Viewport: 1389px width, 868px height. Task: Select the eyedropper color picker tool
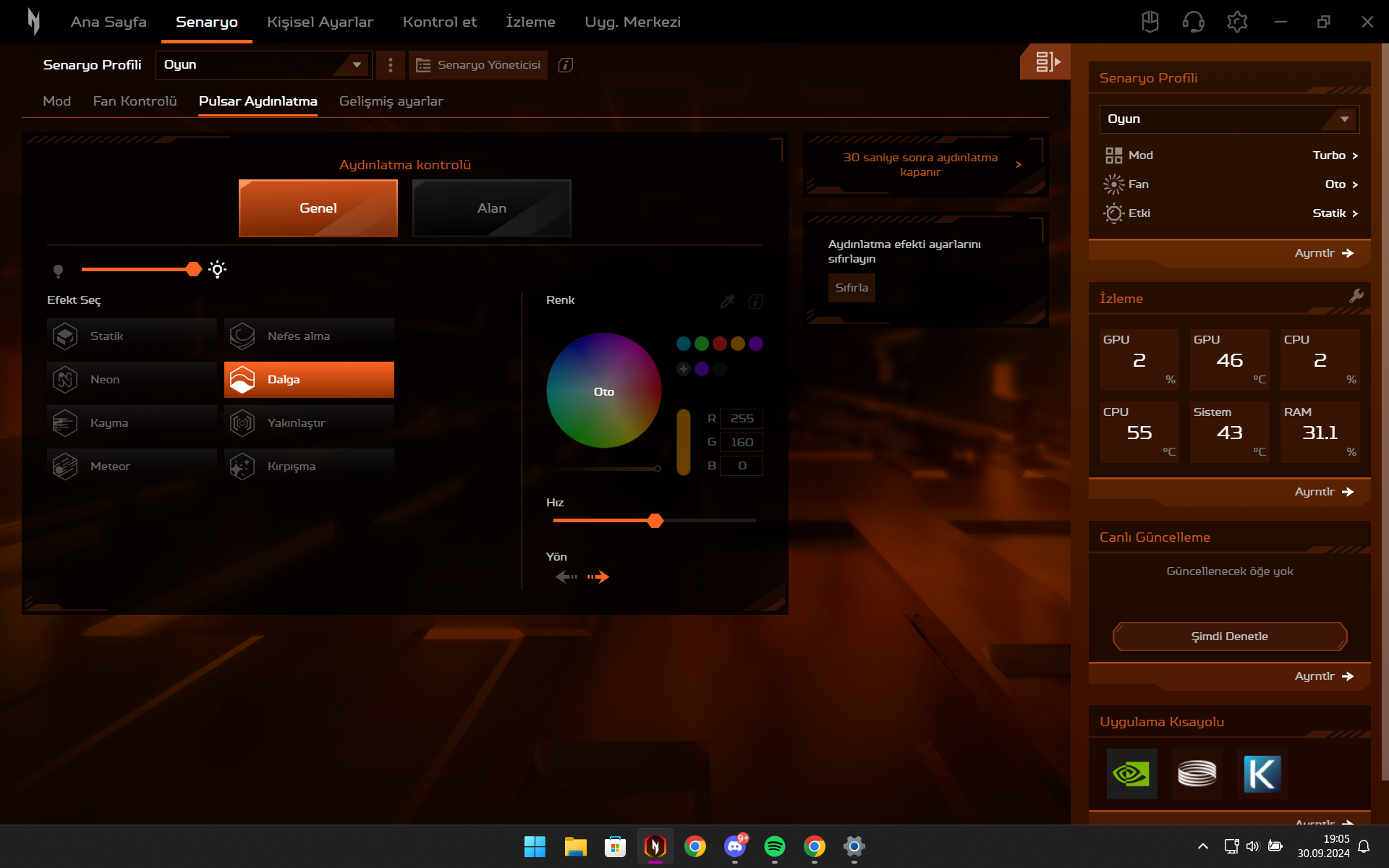[727, 301]
